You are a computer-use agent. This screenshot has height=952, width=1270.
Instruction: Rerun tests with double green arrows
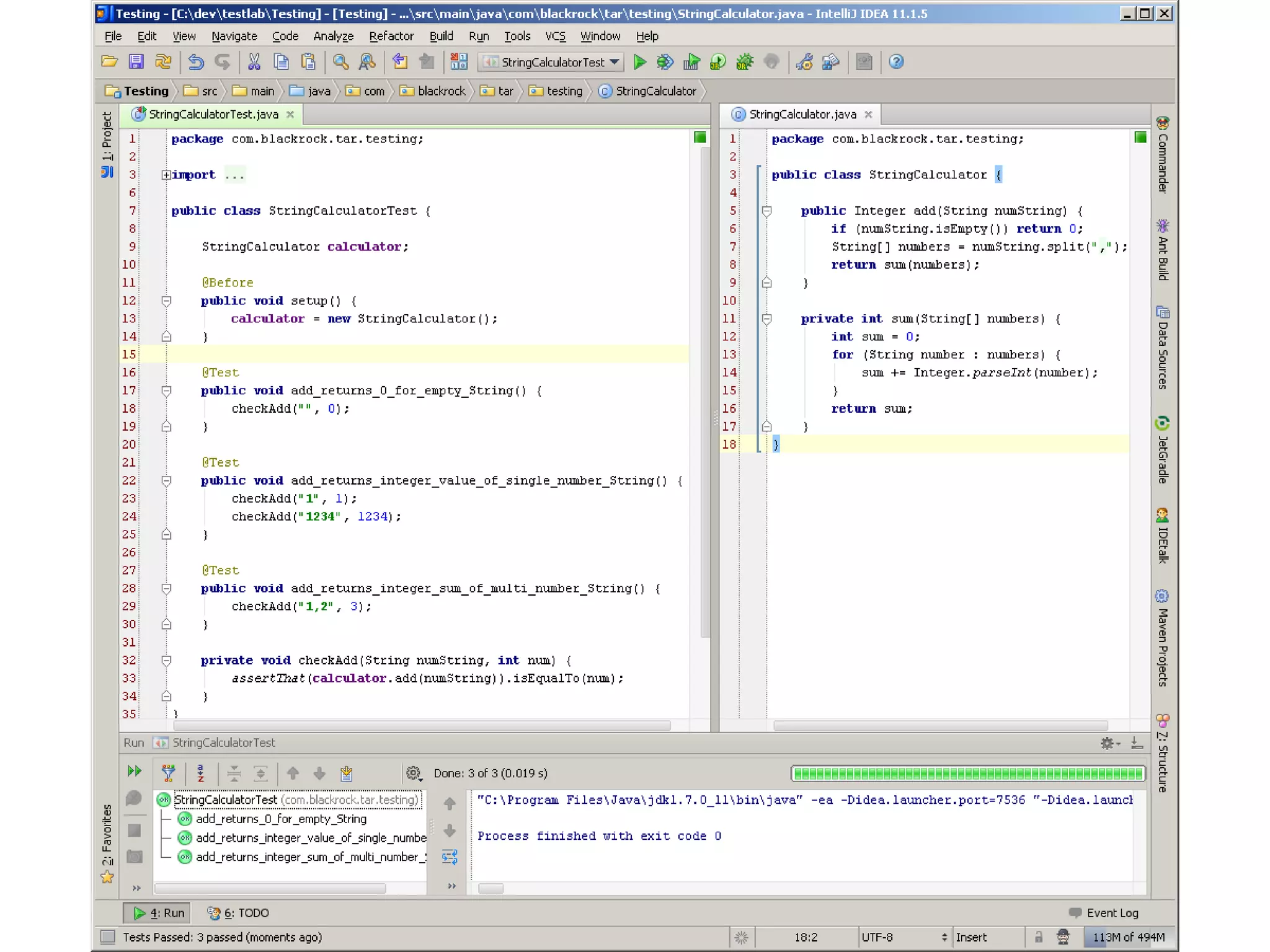tap(134, 772)
